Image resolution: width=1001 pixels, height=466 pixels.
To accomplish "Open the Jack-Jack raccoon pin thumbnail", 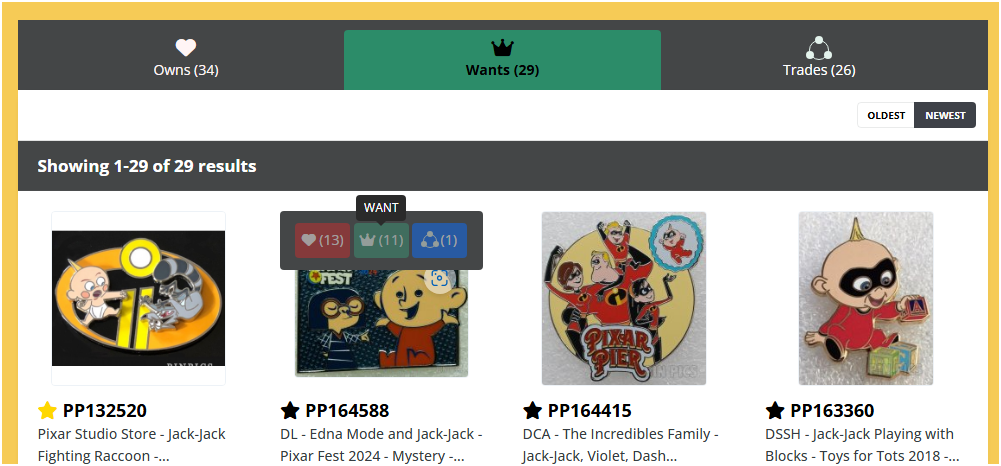I will coord(139,298).
